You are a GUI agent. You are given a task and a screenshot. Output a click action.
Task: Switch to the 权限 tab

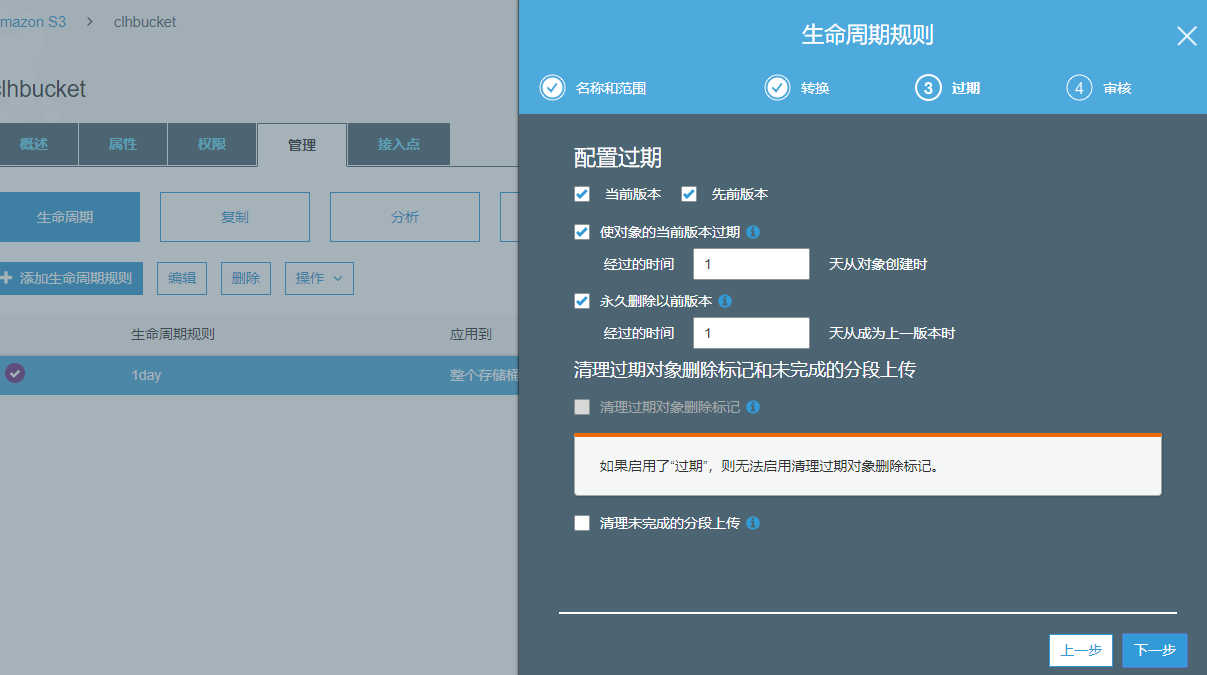[211, 144]
